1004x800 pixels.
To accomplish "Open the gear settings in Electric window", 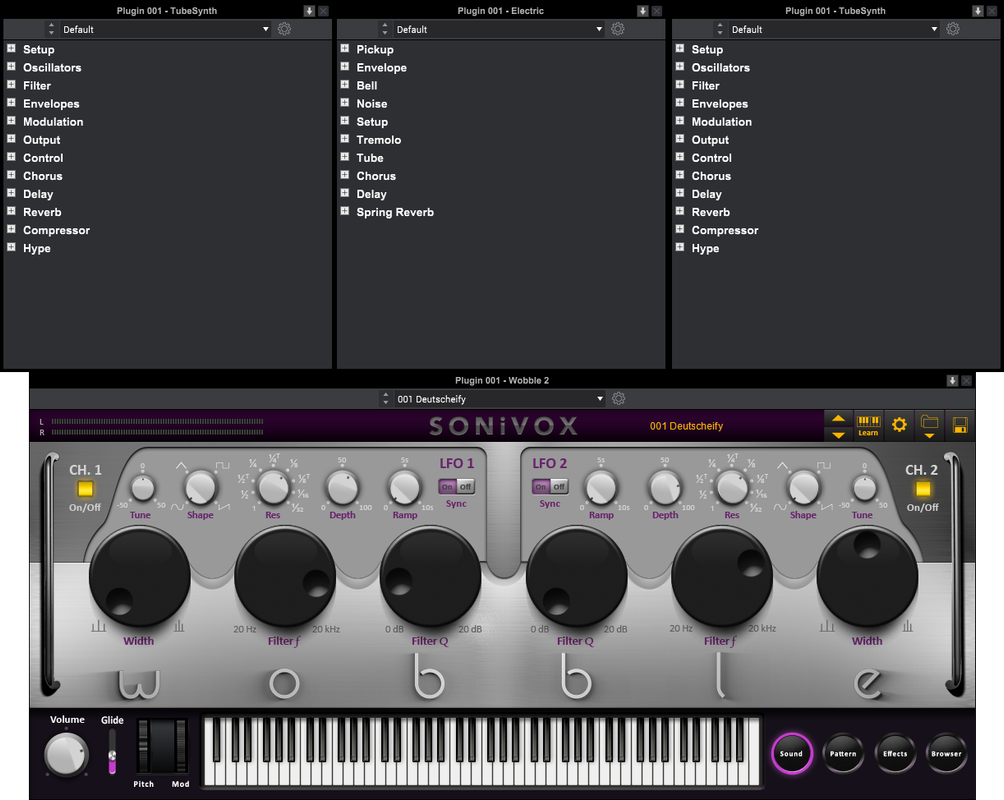I will point(618,29).
